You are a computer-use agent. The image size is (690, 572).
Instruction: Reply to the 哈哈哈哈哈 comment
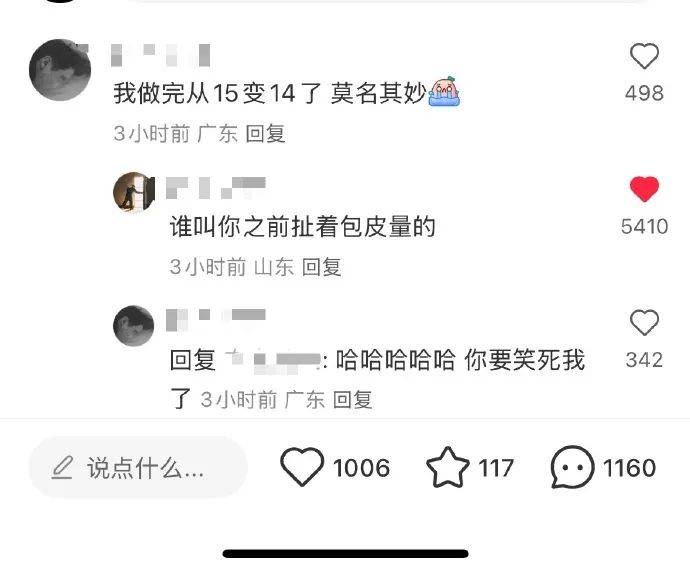pos(352,400)
